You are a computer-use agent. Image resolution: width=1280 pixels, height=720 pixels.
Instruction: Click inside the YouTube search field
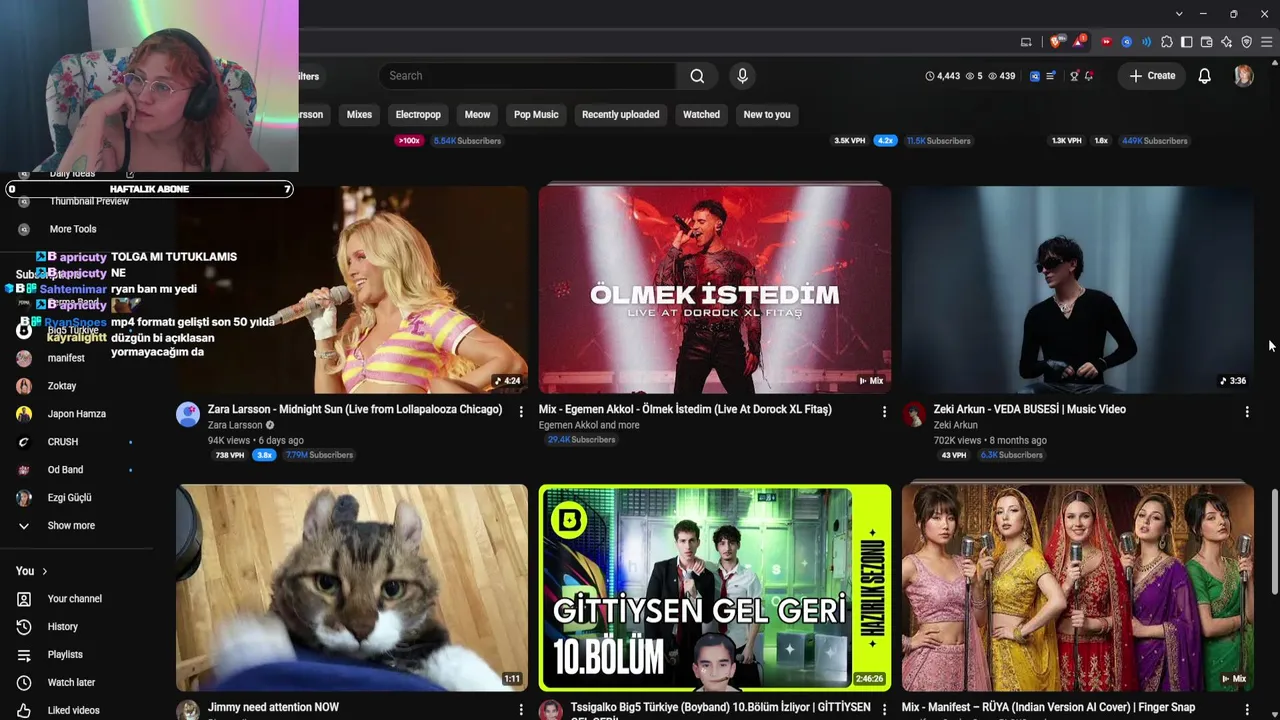528,76
